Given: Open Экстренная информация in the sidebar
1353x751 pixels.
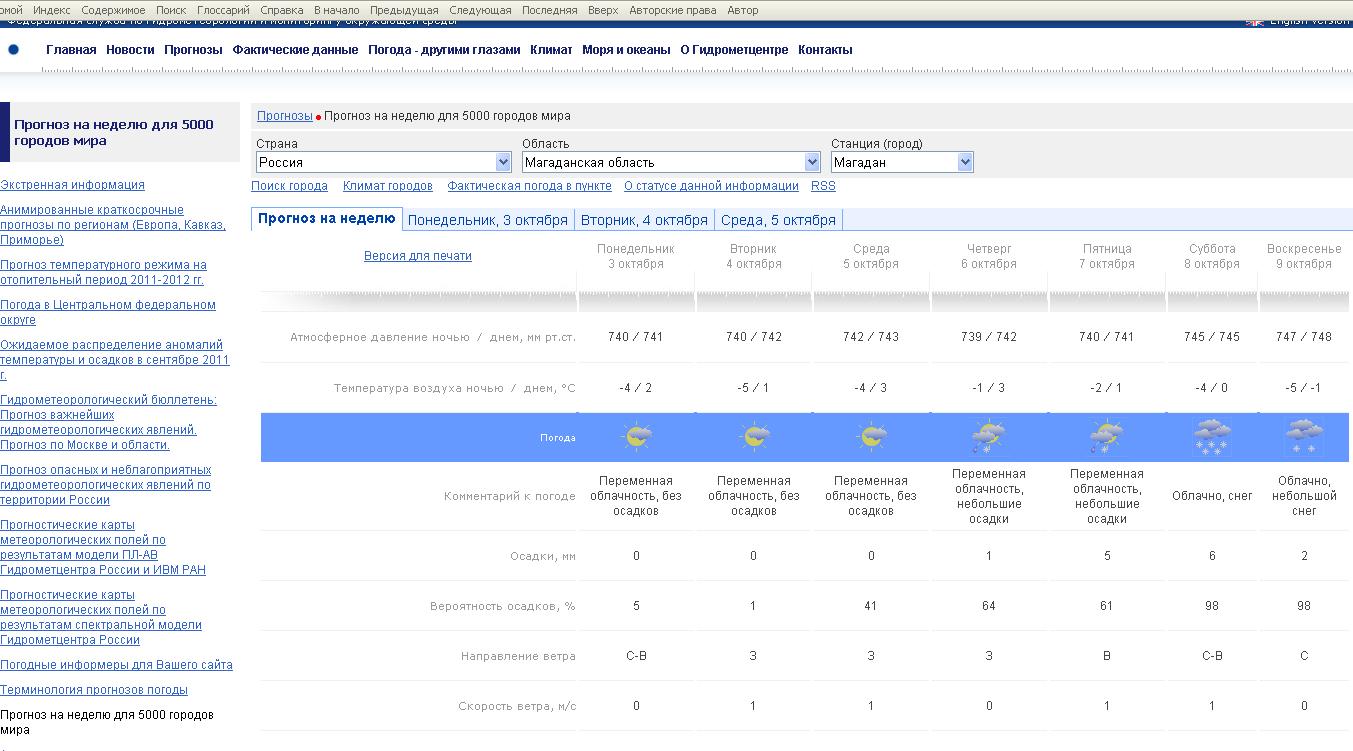Looking at the screenshot, I should click(x=72, y=185).
